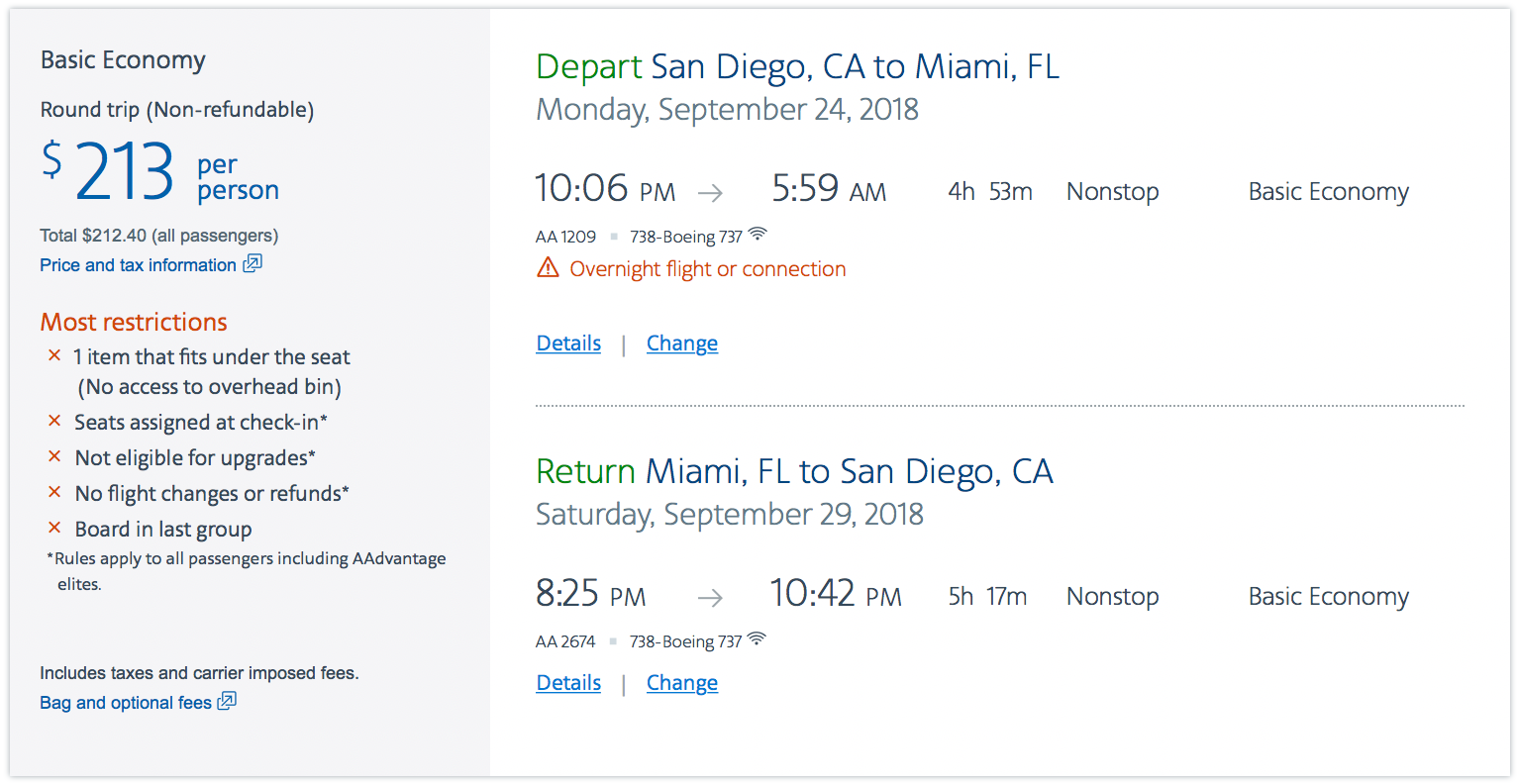Click the Most restrictions heading
Image resolution: width=1517 pixels, height=784 pixels.
pyautogui.click(x=134, y=322)
